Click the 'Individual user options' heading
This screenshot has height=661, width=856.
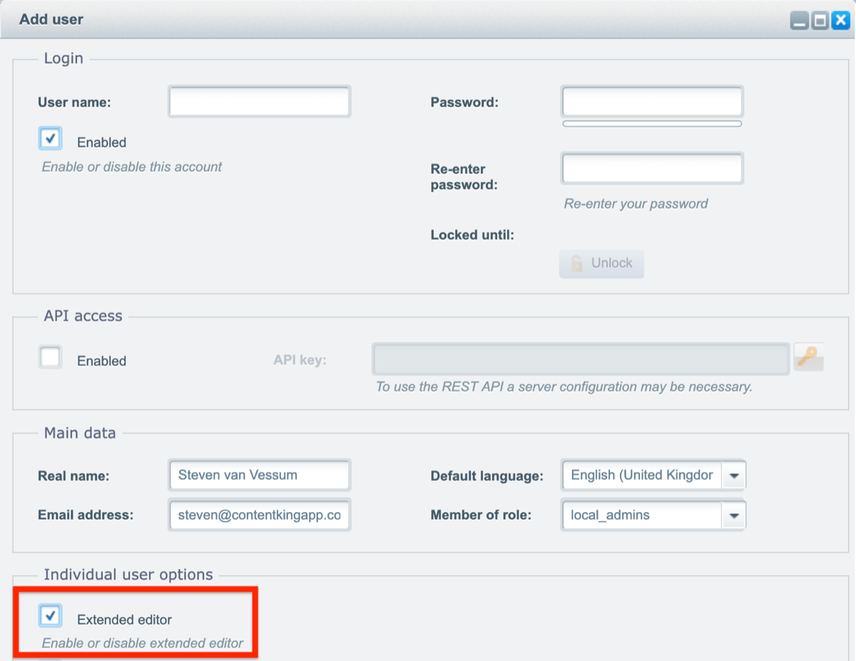coord(128,574)
